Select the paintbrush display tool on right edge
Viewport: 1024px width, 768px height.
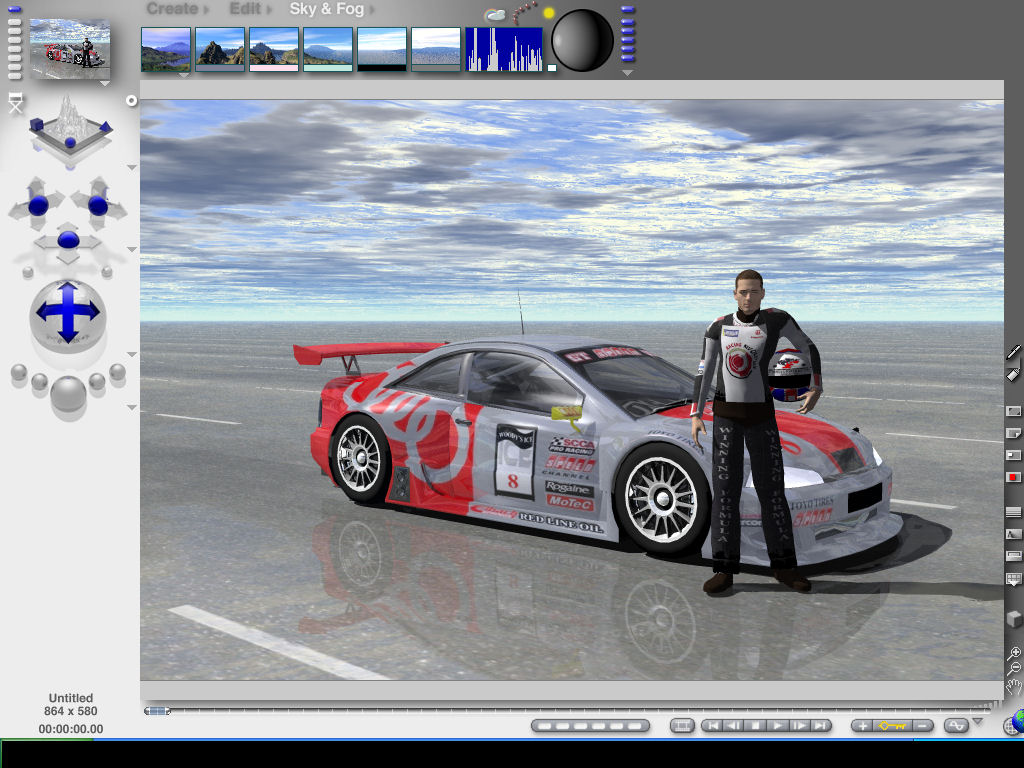point(1013,353)
